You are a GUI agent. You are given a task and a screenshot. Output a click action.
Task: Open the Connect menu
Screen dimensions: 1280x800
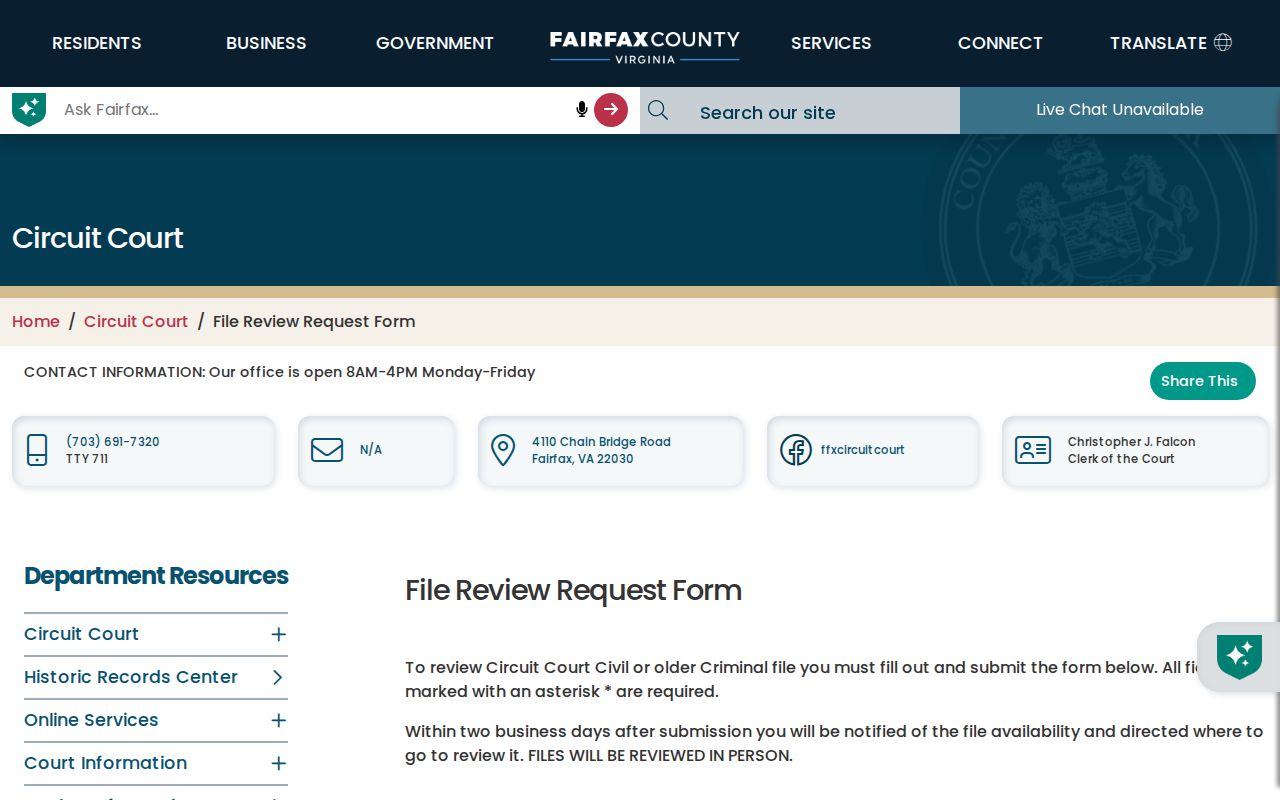click(x=1000, y=43)
